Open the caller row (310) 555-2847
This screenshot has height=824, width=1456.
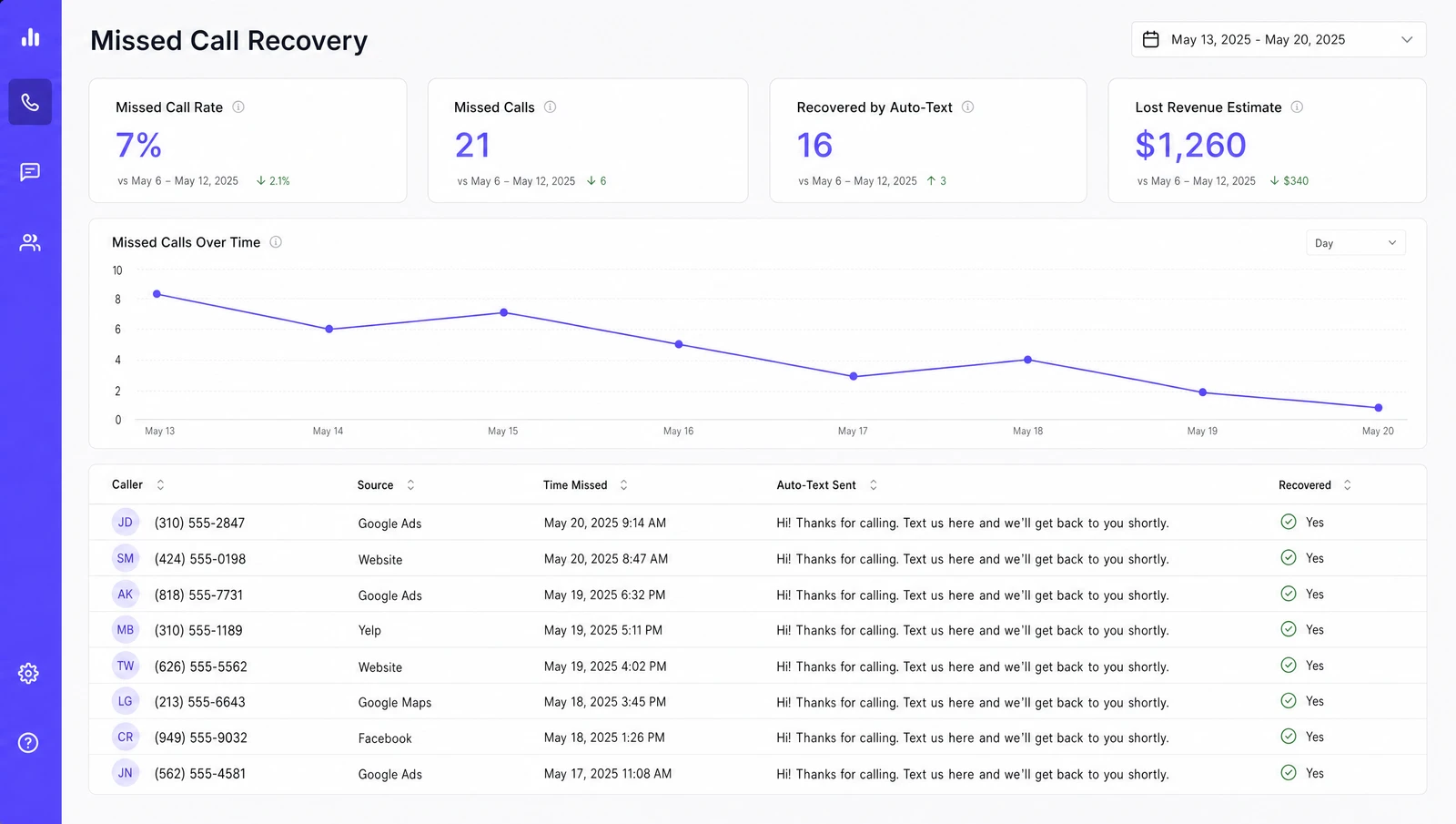coord(757,523)
